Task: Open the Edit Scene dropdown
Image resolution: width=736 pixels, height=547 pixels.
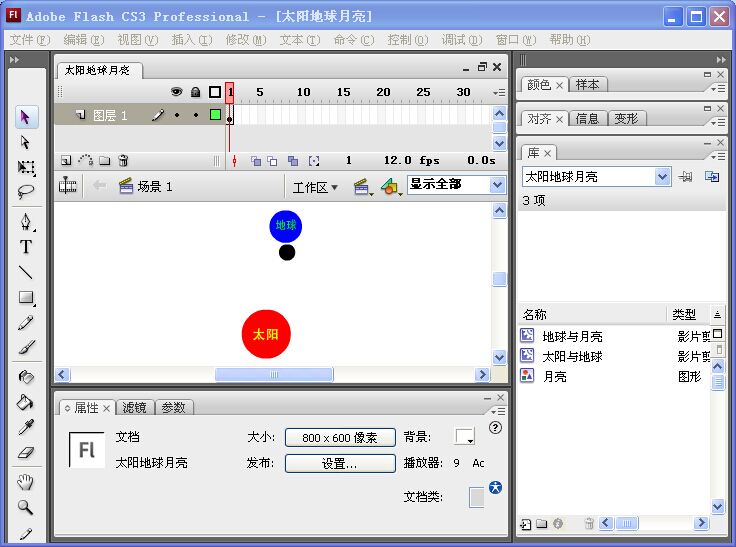Action: pos(363,187)
